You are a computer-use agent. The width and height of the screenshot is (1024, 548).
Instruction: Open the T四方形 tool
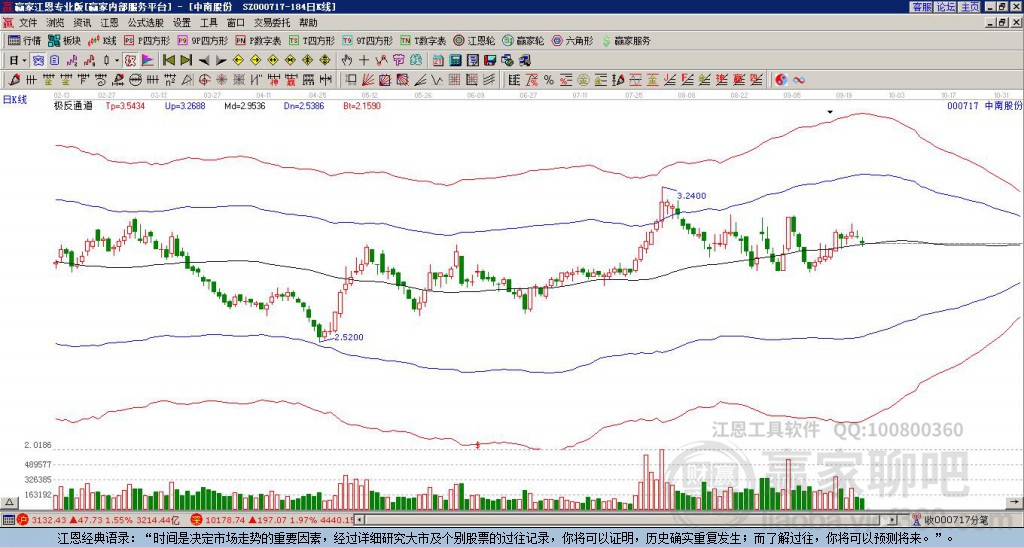point(312,40)
